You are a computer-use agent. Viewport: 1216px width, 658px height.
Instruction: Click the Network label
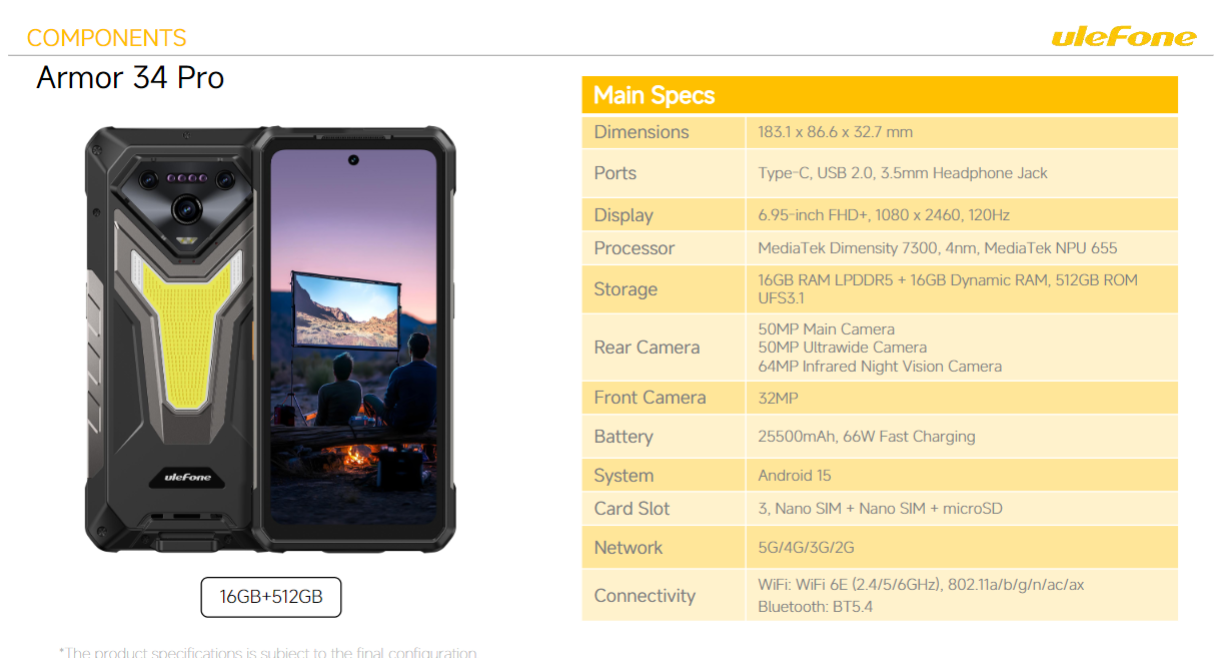pos(628,547)
